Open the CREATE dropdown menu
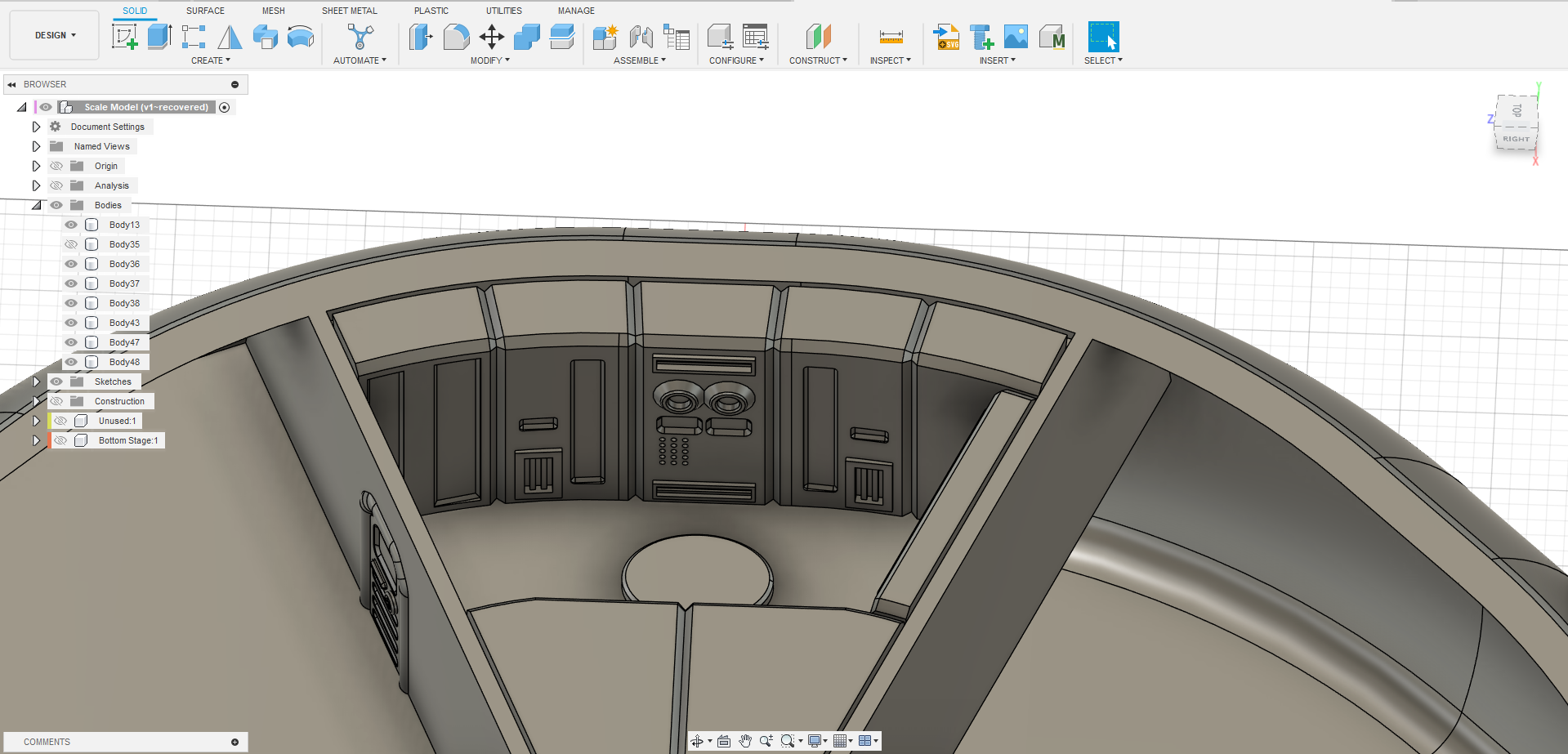This screenshot has width=1568, height=754. click(x=211, y=60)
